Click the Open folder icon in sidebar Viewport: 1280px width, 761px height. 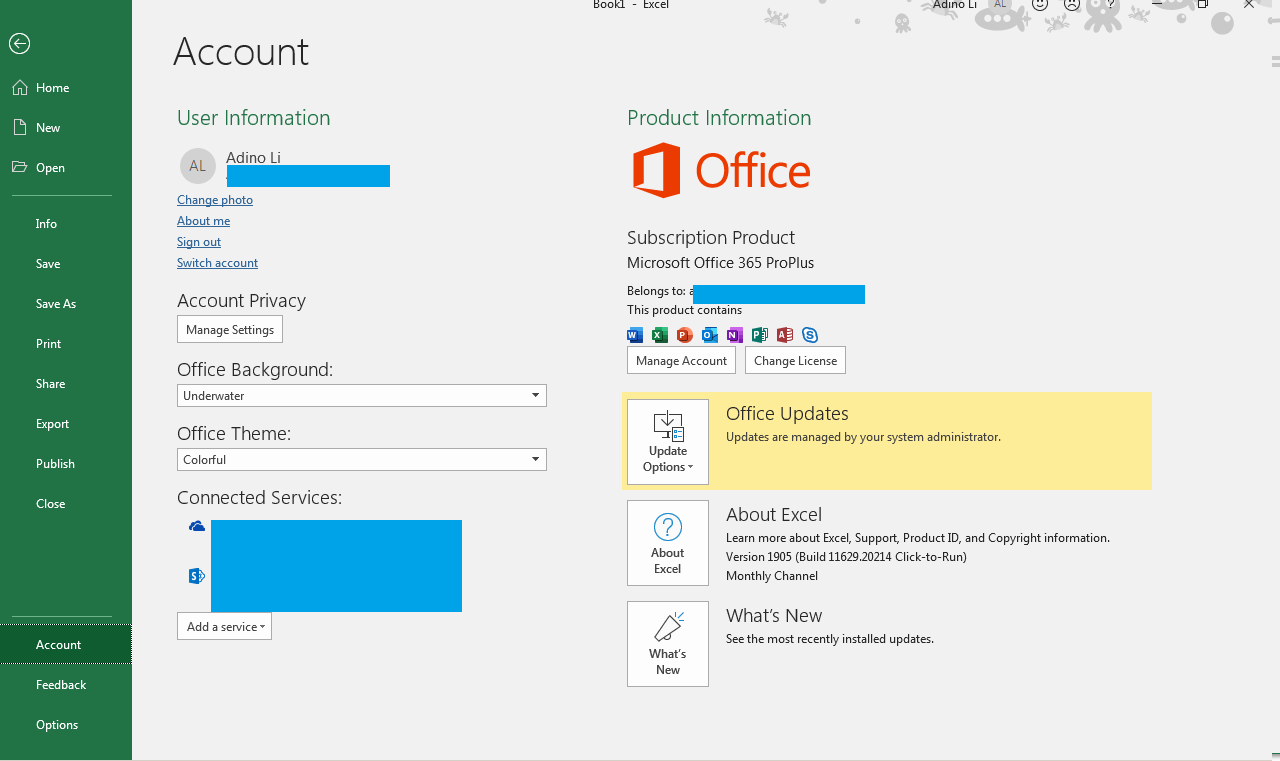click(x=20, y=168)
